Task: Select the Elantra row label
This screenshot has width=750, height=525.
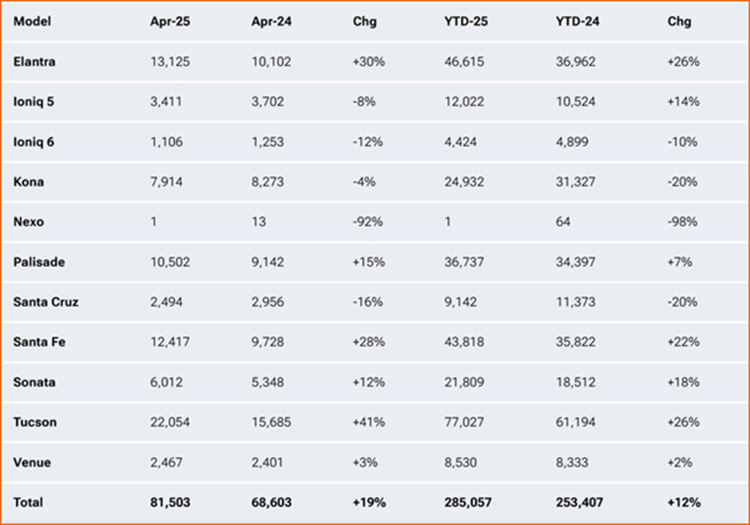Action: click(36, 62)
